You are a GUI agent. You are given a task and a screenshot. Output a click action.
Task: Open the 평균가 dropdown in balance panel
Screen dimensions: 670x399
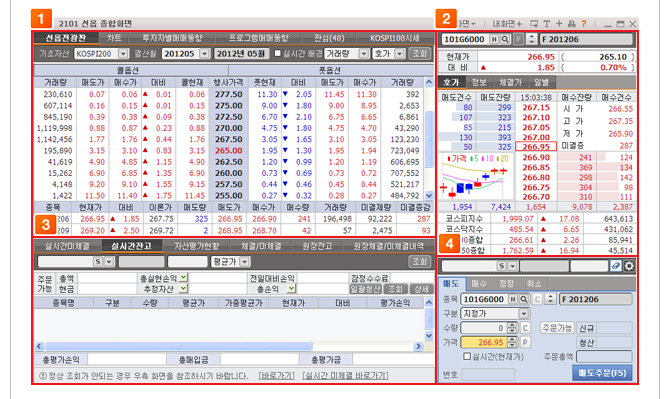tap(244, 261)
